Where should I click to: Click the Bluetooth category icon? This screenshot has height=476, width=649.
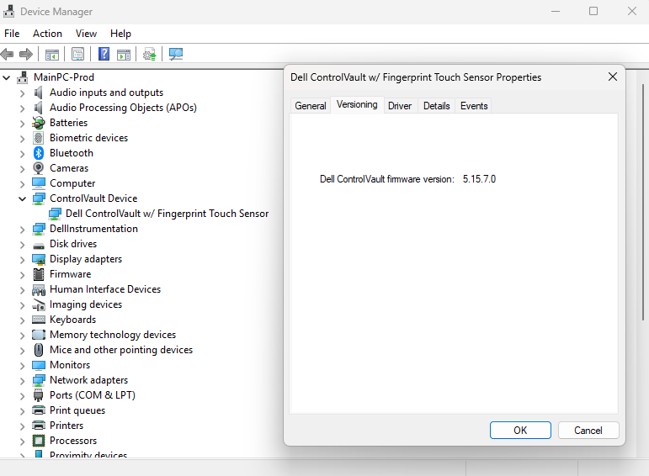click(x=38, y=153)
